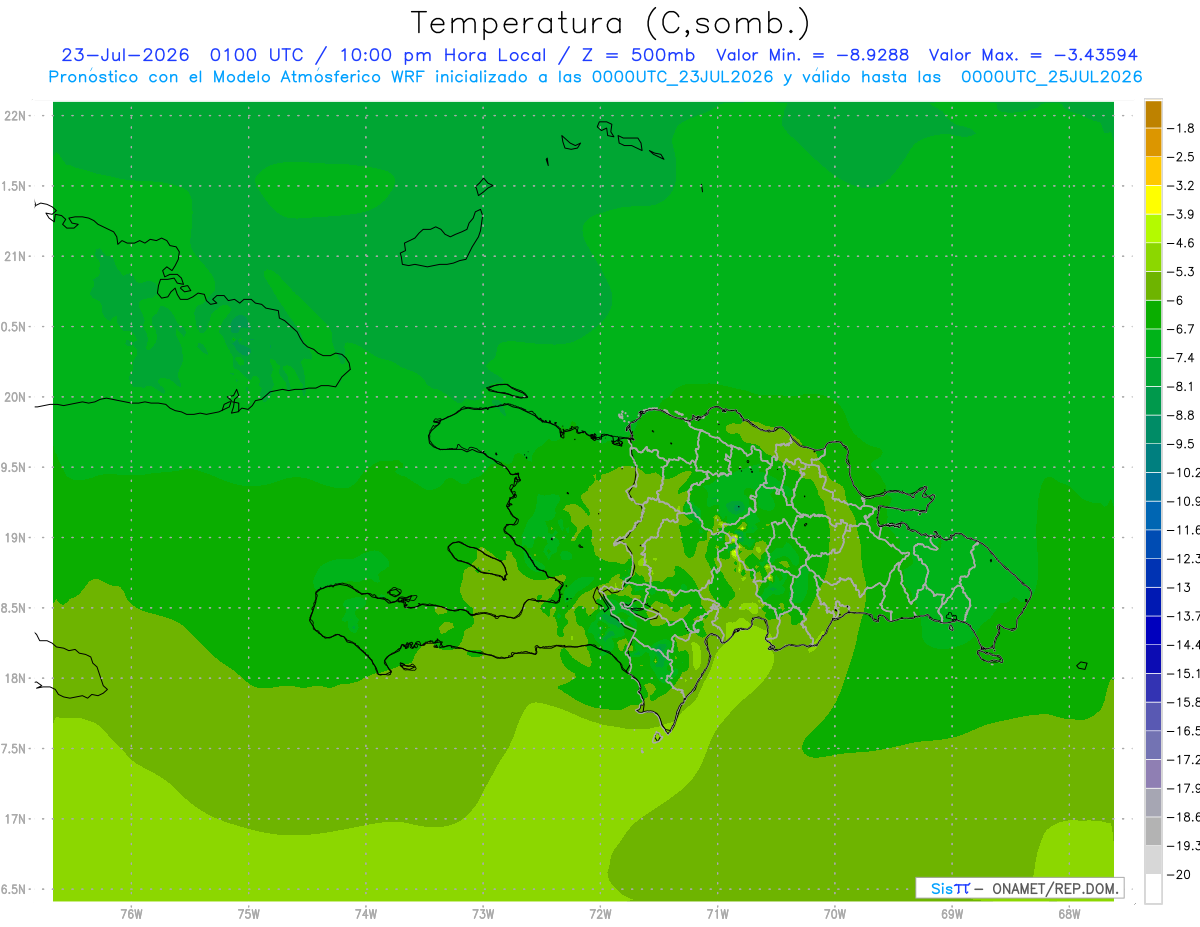Click the gray legend swatch between -18.6 and -19.3

click(x=1153, y=830)
